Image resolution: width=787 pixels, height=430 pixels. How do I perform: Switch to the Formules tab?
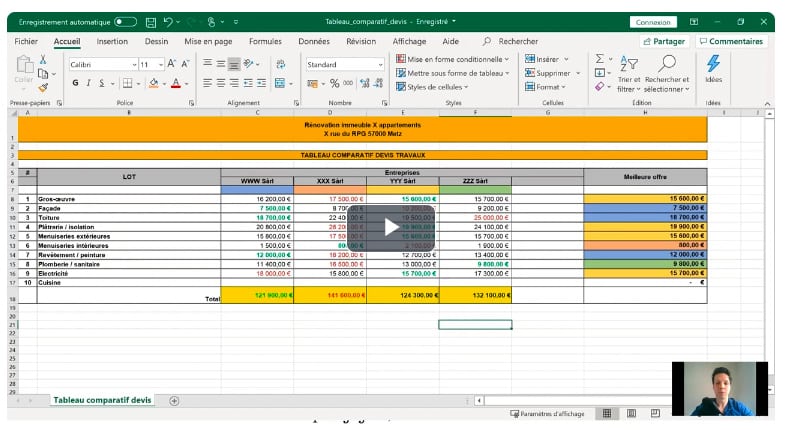pyautogui.click(x=265, y=41)
